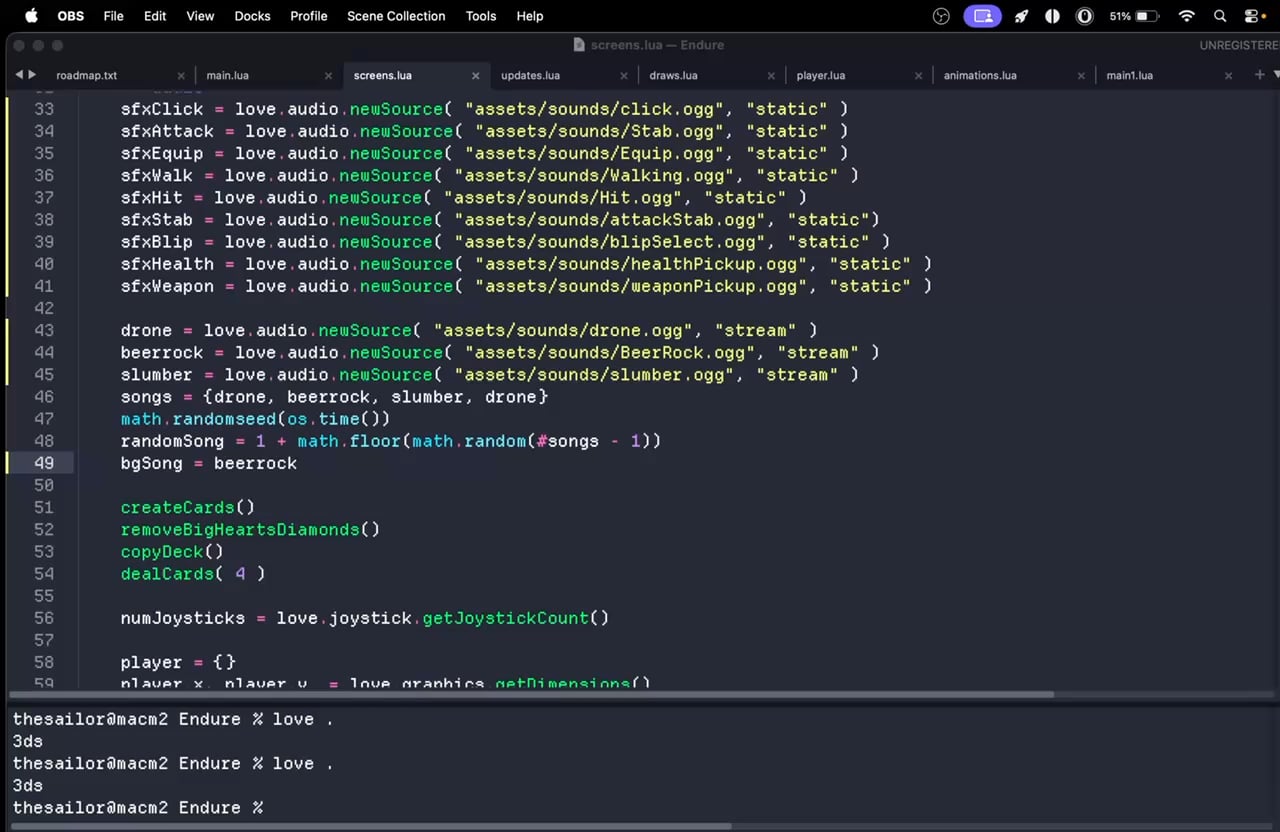Click the editor horizontal scrollbar

tap(530, 694)
